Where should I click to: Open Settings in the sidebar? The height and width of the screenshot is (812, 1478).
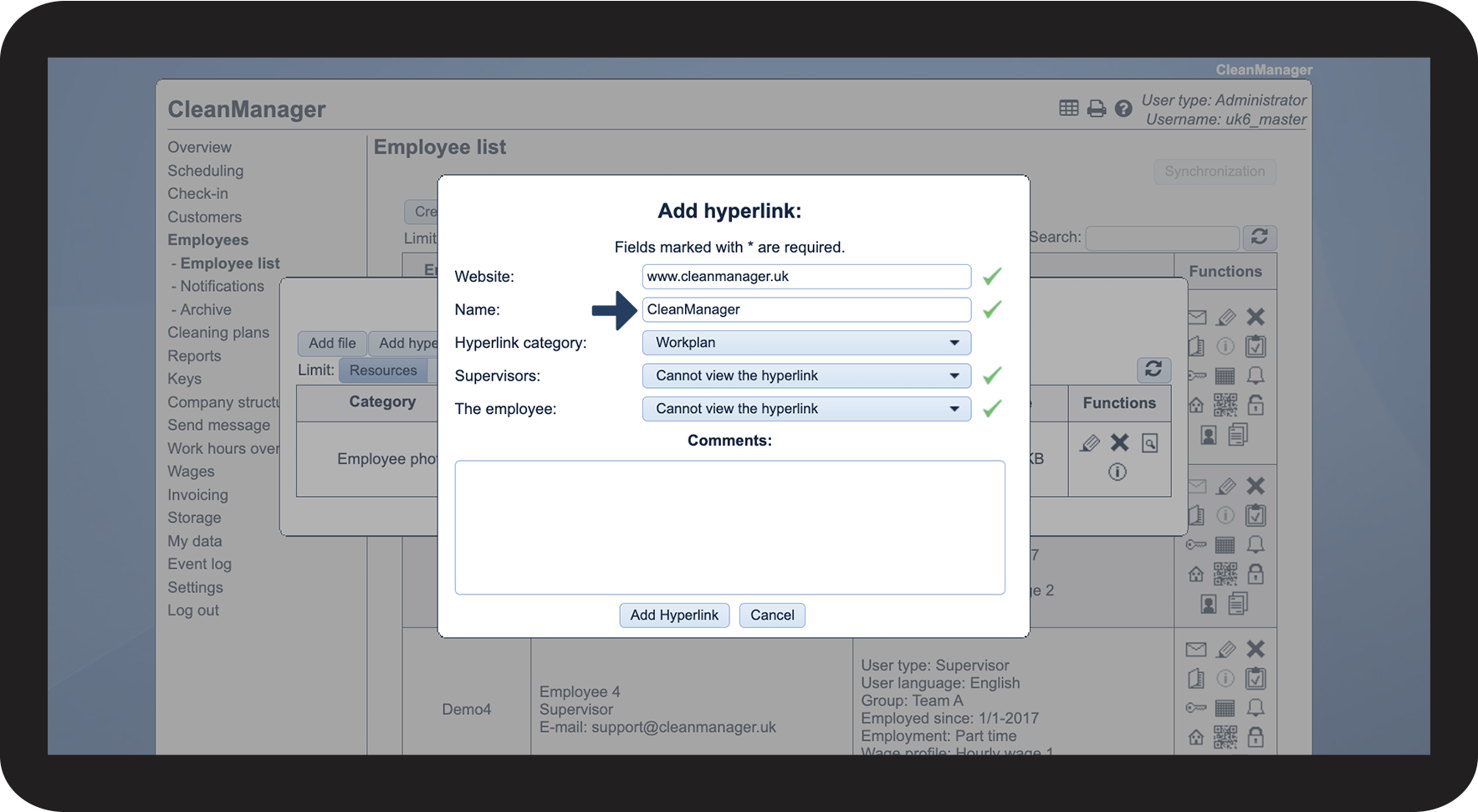[195, 587]
